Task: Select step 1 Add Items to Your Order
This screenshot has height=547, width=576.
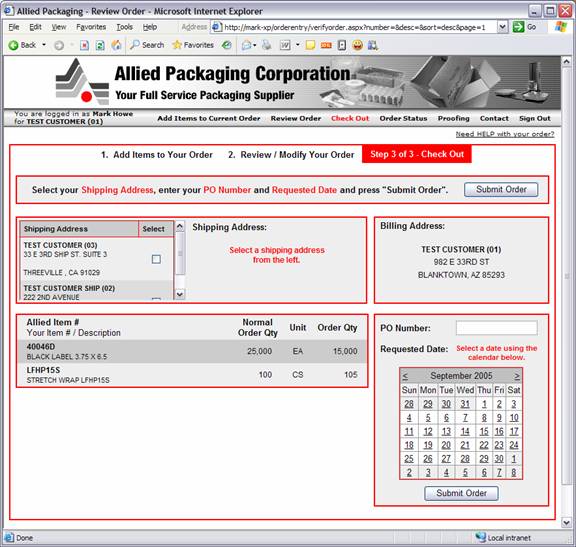Action: point(157,155)
